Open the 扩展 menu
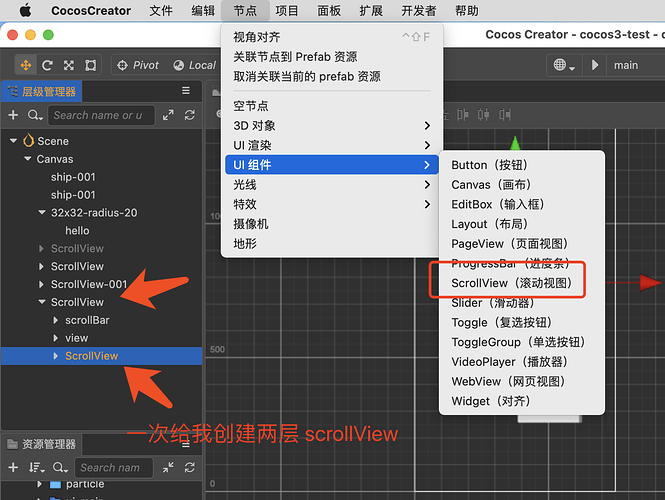The image size is (665, 500). point(371,11)
